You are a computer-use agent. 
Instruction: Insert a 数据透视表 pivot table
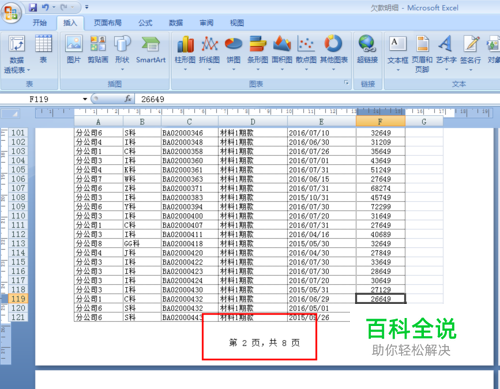click(x=17, y=53)
